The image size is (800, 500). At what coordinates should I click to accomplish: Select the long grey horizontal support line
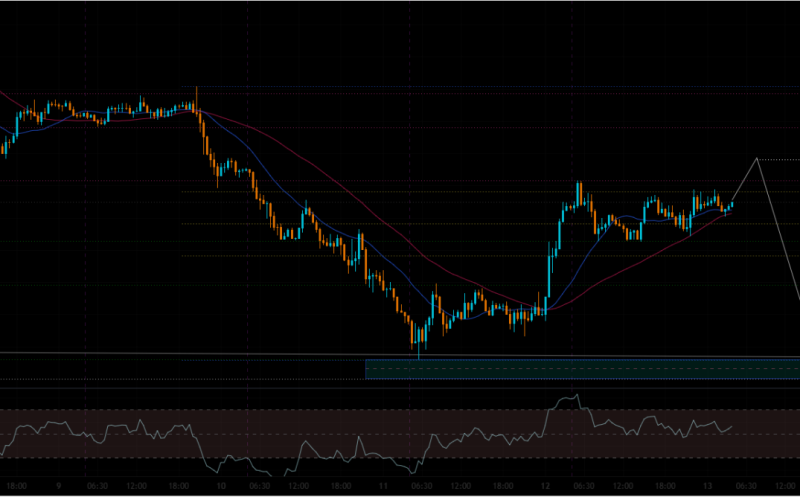[x=400, y=355]
